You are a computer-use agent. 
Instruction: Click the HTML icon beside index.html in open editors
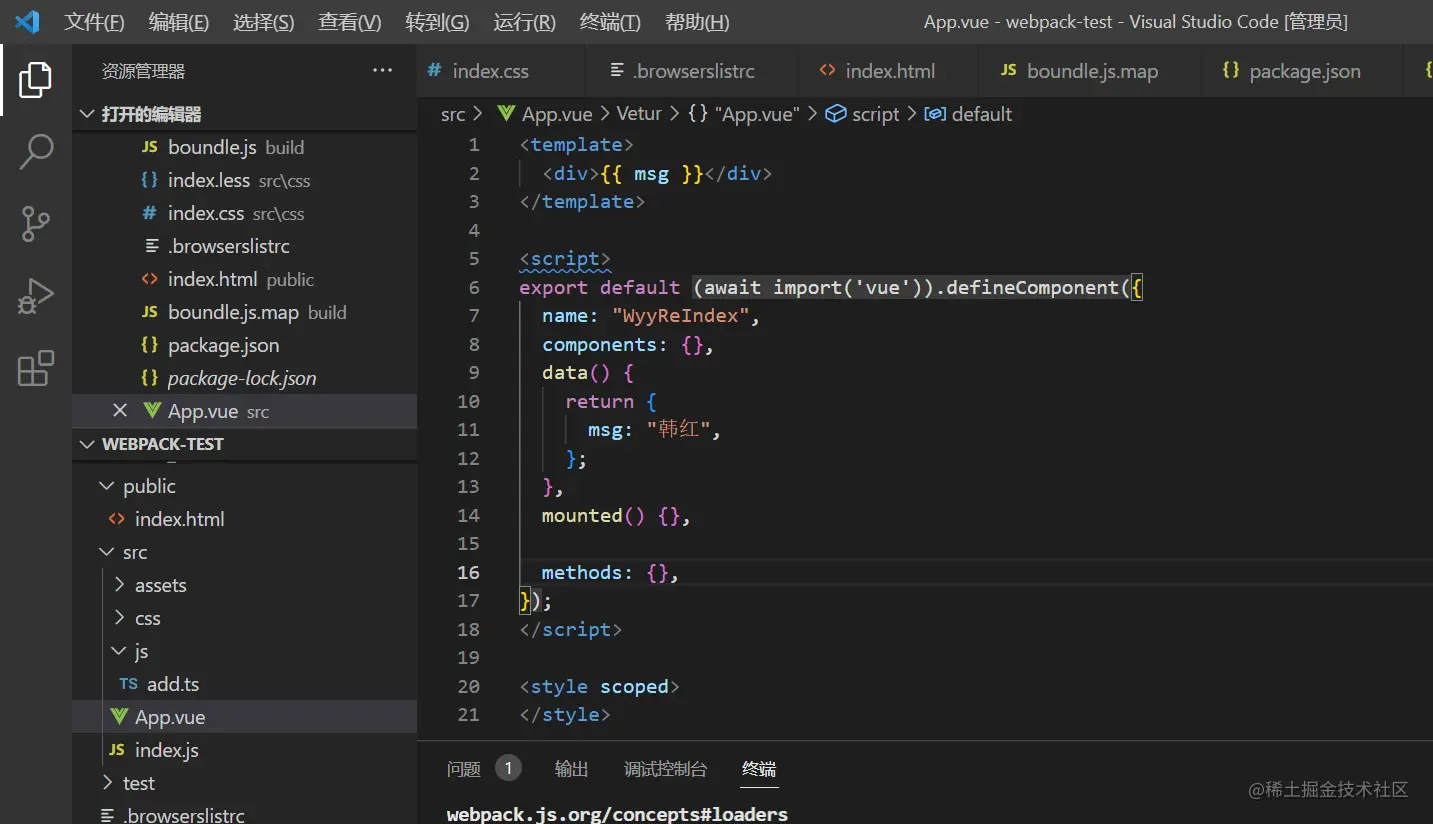(x=150, y=279)
